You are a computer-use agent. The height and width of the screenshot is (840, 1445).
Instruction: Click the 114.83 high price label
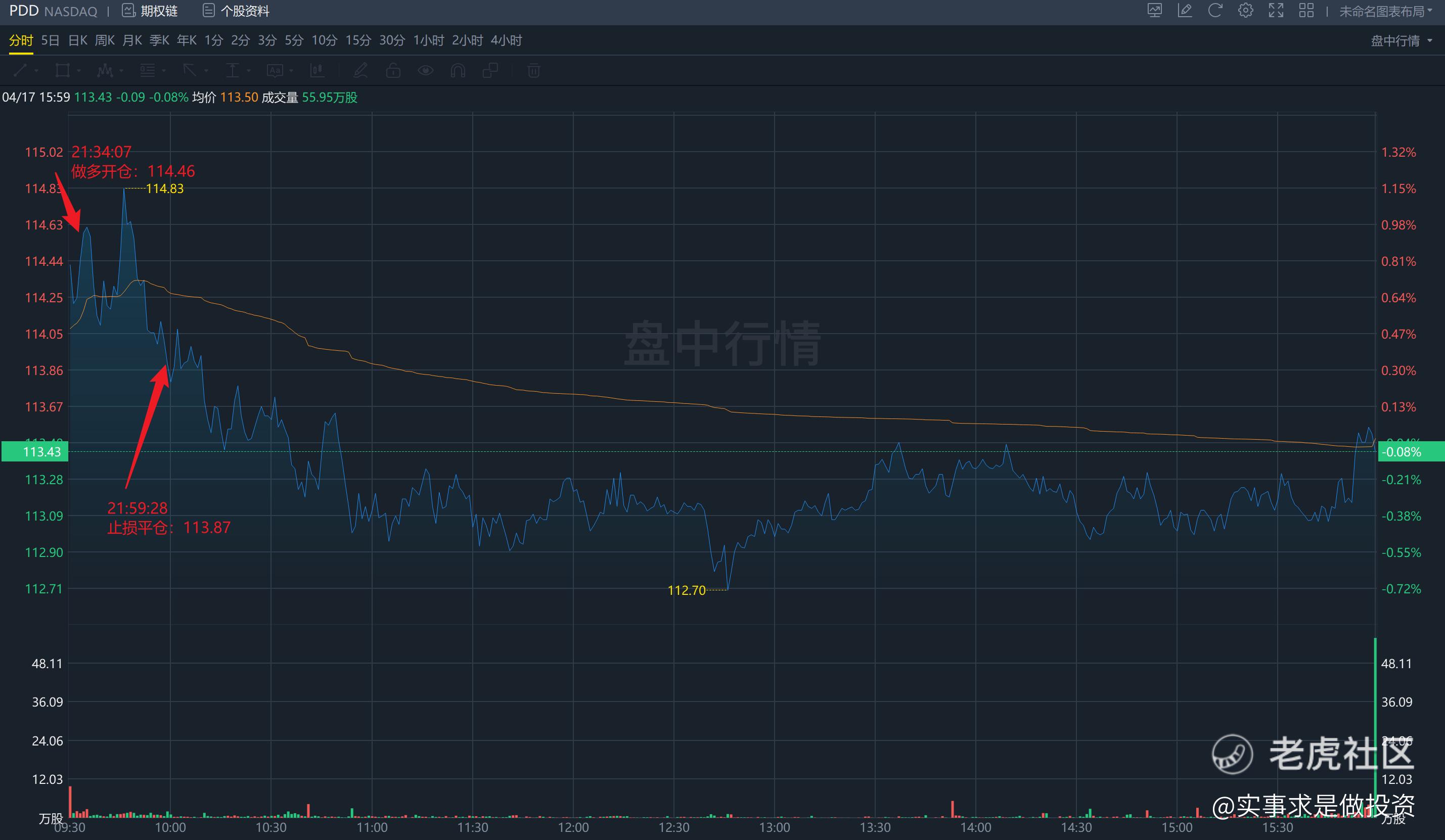(x=164, y=189)
